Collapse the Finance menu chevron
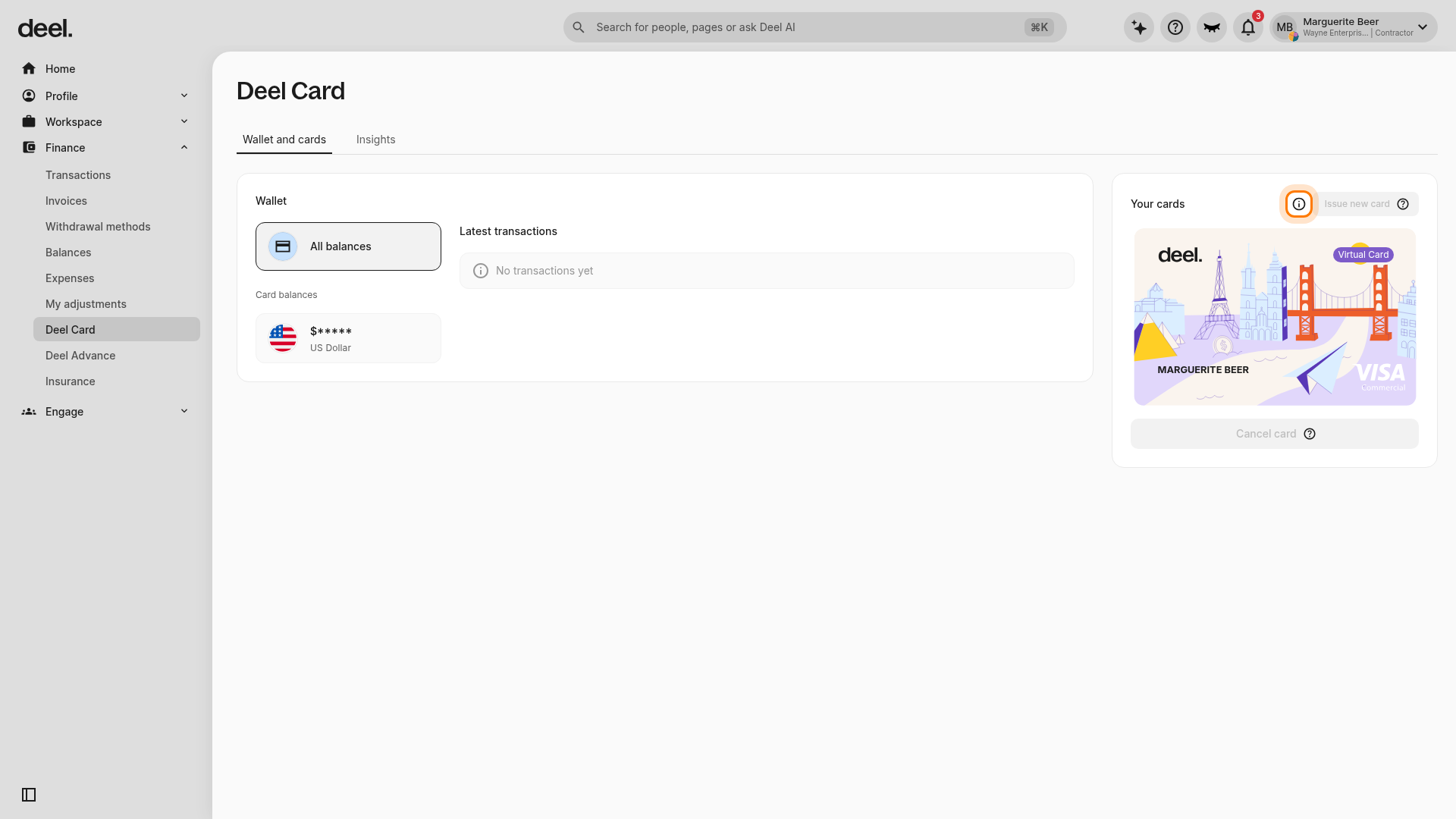This screenshot has height=819, width=1456. click(184, 147)
